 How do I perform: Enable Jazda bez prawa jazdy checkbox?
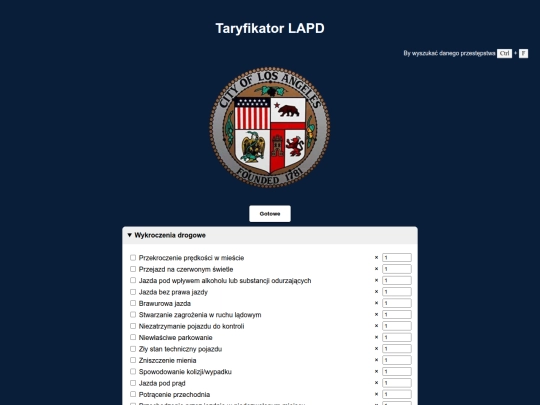point(133,292)
